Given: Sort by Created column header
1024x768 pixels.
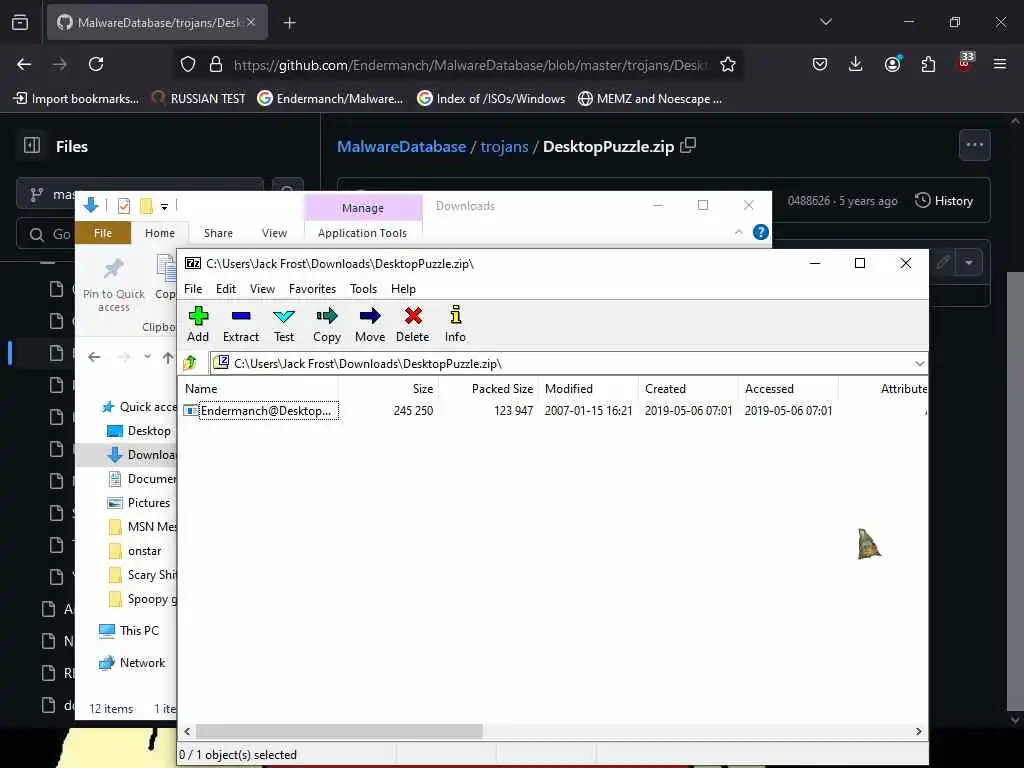Looking at the screenshot, I should tap(688, 389).
